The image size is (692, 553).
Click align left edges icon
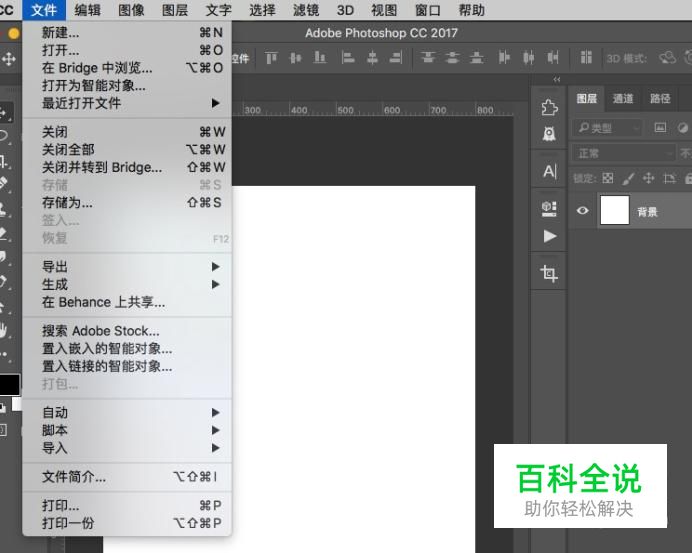(x=348, y=57)
